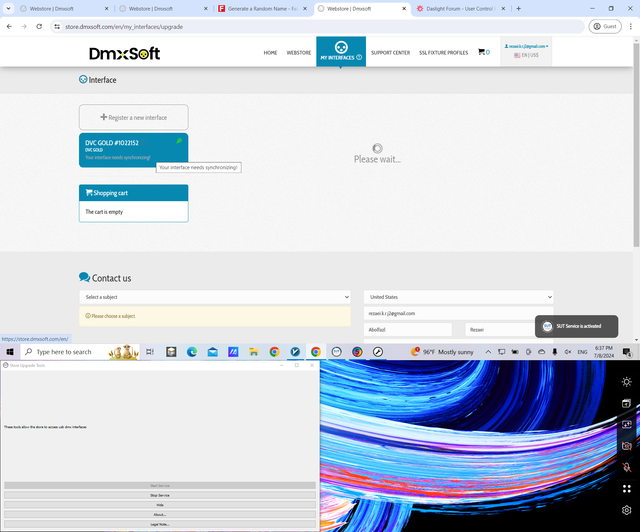Go to HOME in navigation
The image size is (640, 532).
tap(270, 53)
